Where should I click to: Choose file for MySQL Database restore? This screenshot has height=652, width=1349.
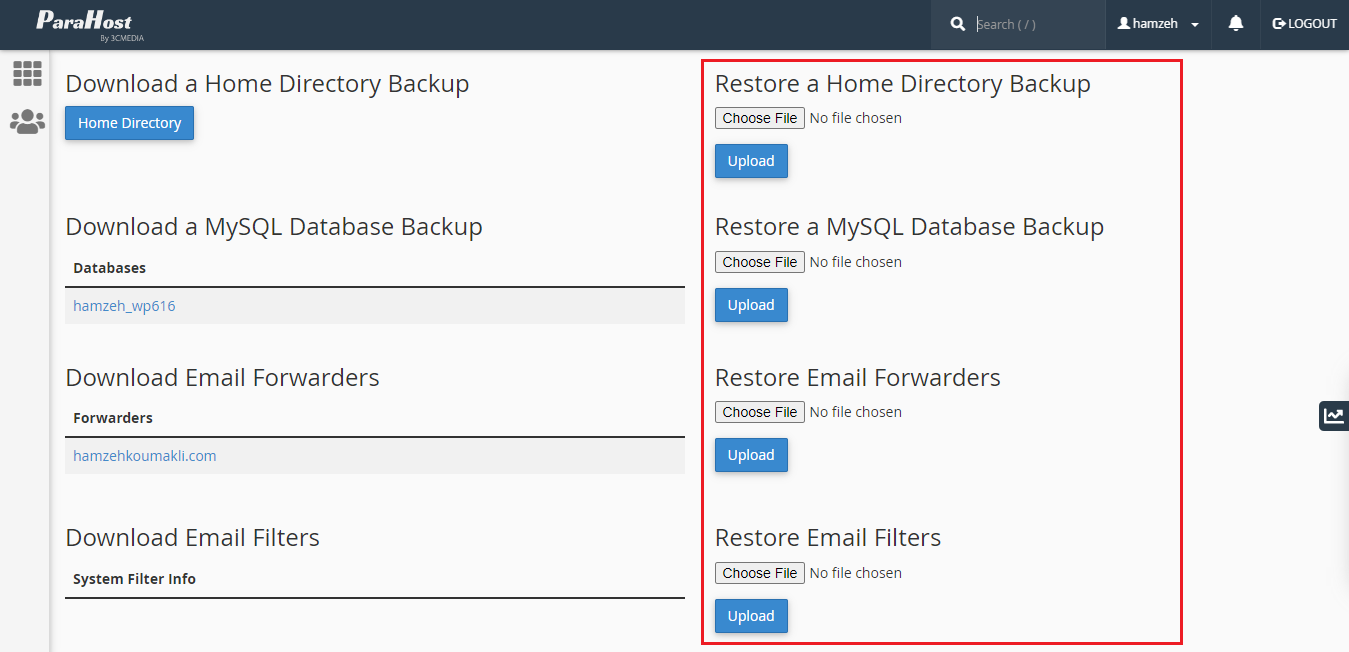(760, 262)
